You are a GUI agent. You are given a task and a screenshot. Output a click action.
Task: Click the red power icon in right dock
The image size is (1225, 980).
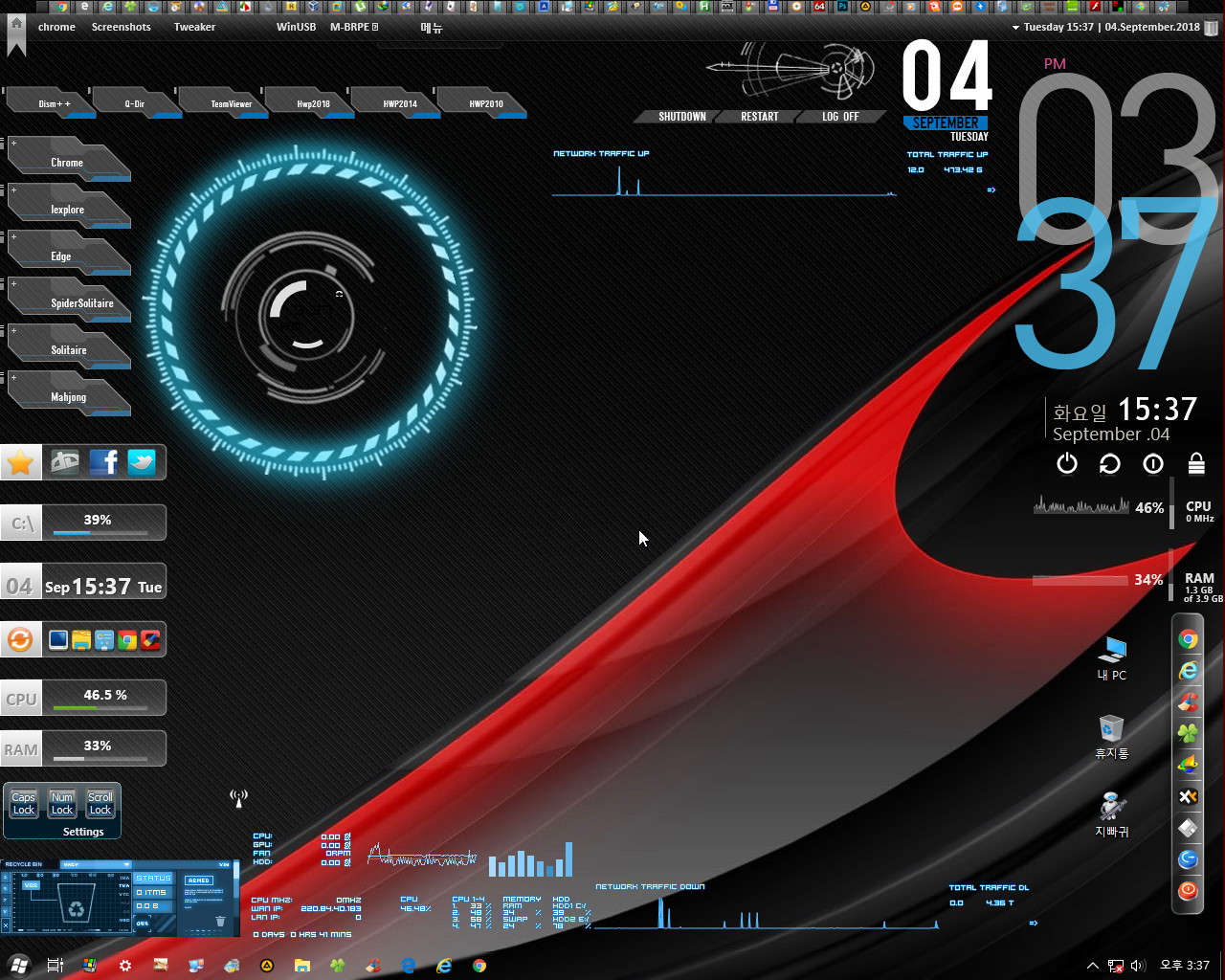[x=1188, y=890]
